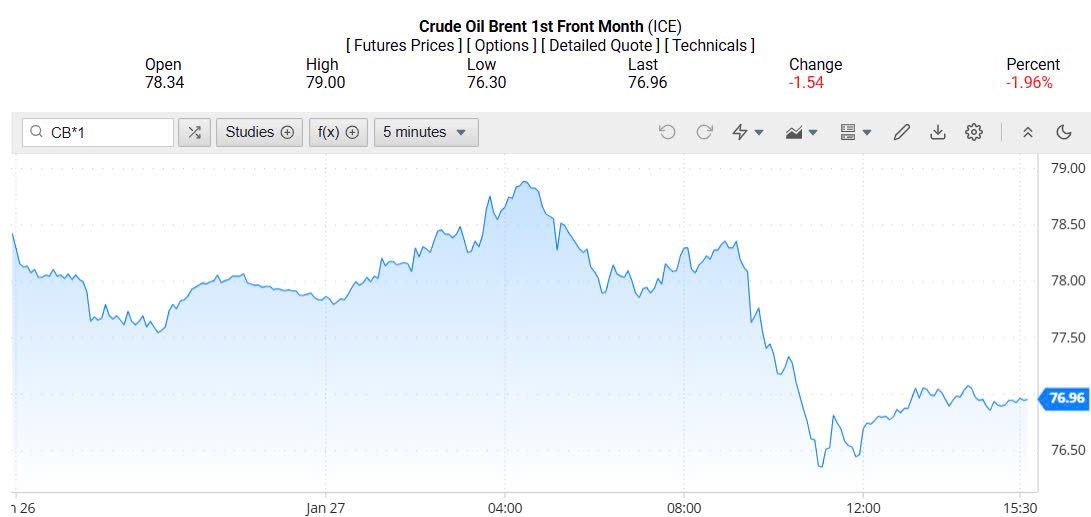
Task: Collapse the chart toolbar
Action: (1027, 132)
